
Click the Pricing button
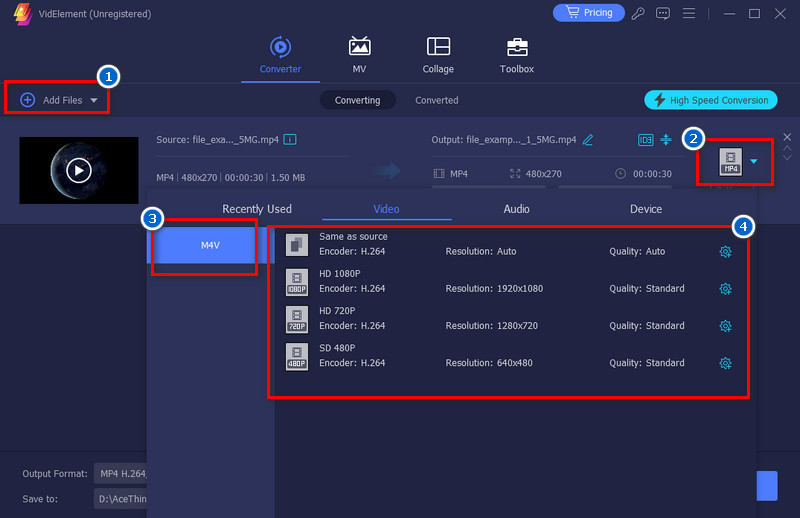(x=588, y=13)
